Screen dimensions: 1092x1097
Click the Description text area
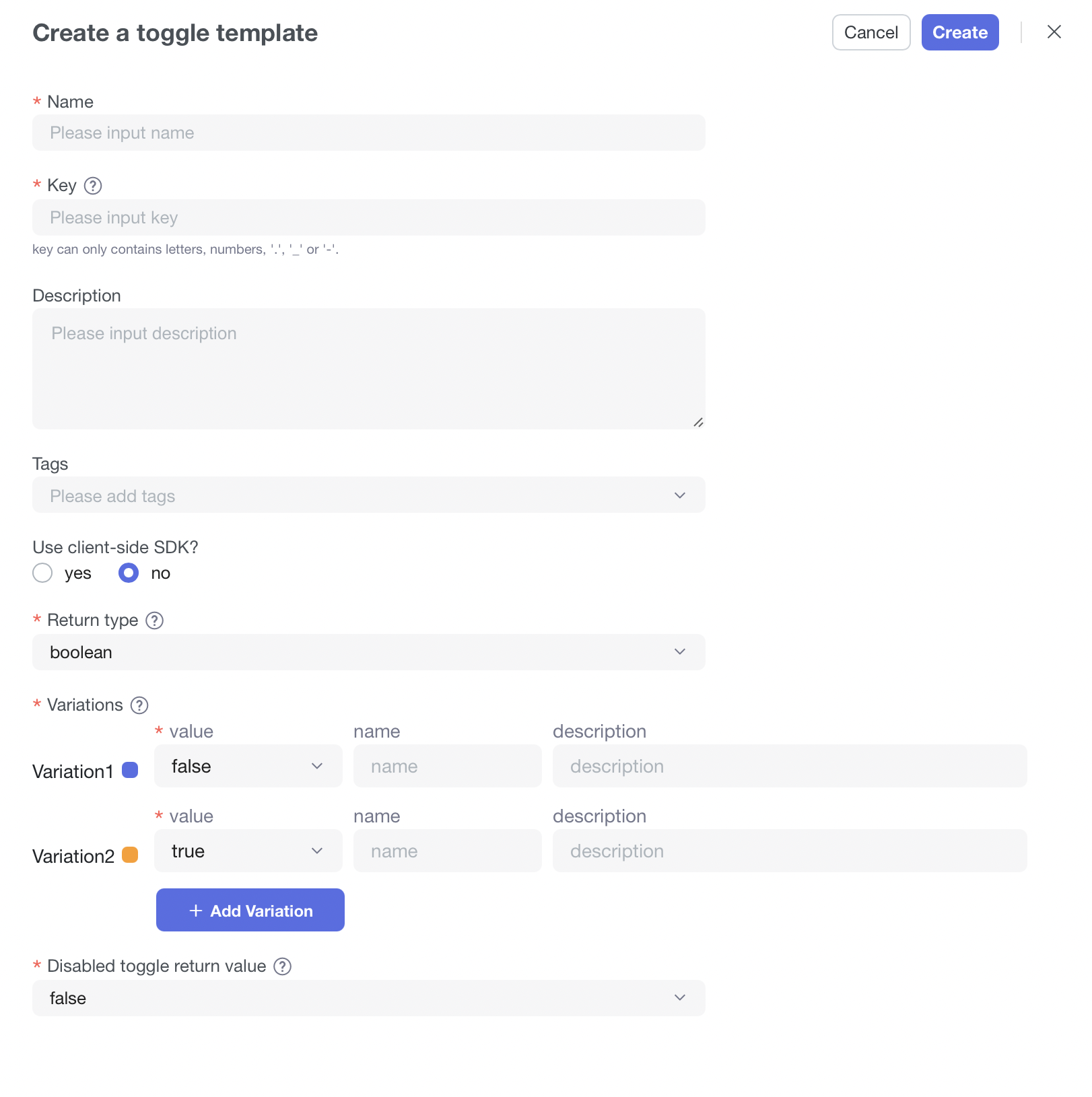[368, 369]
